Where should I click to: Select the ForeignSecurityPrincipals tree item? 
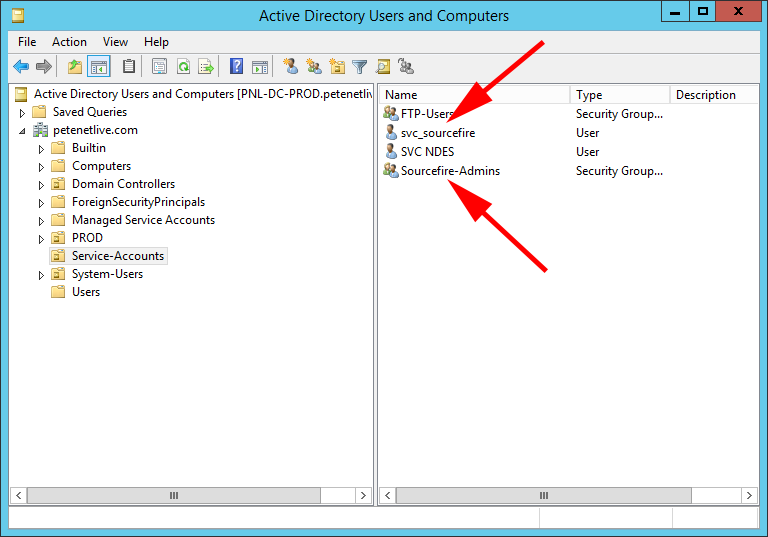[x=138, y=202]
